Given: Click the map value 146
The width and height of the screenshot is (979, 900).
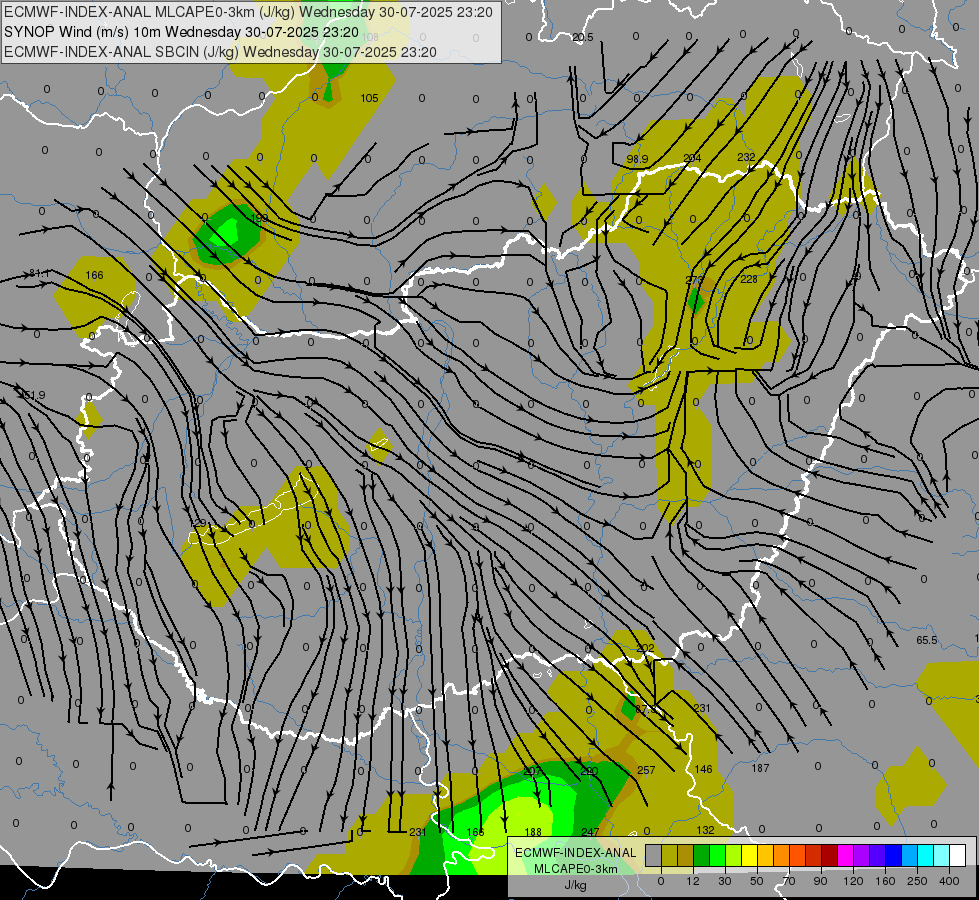Looking at the screenshot, I should pos(704,769).
